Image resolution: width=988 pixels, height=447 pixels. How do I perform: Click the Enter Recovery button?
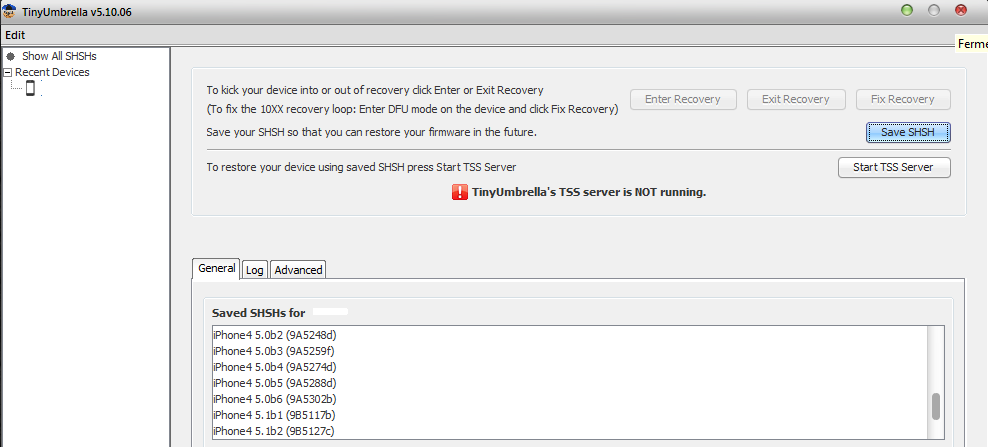[x=683, y=99]
